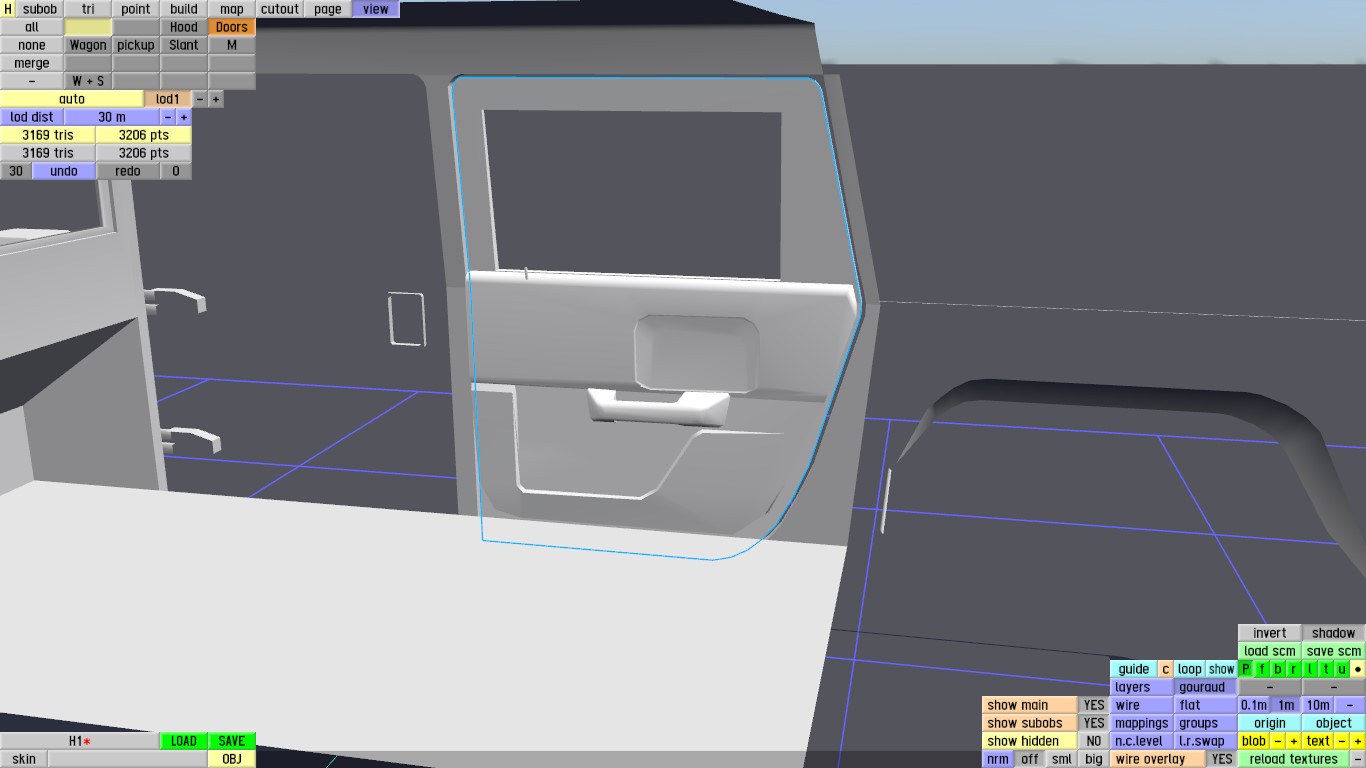Select the Wagon group
The width and height of the screenshot is (1366, 768).
(x=88, y=45)
